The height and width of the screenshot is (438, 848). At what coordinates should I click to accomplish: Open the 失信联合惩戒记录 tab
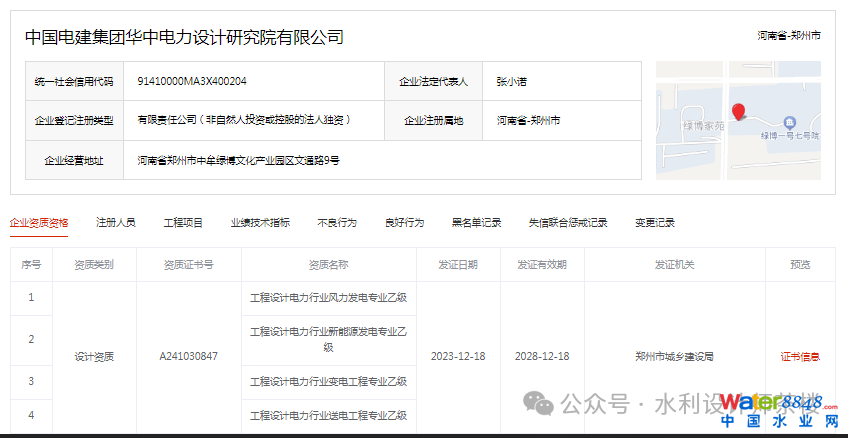pyautogui.click(x=567, y=222)
